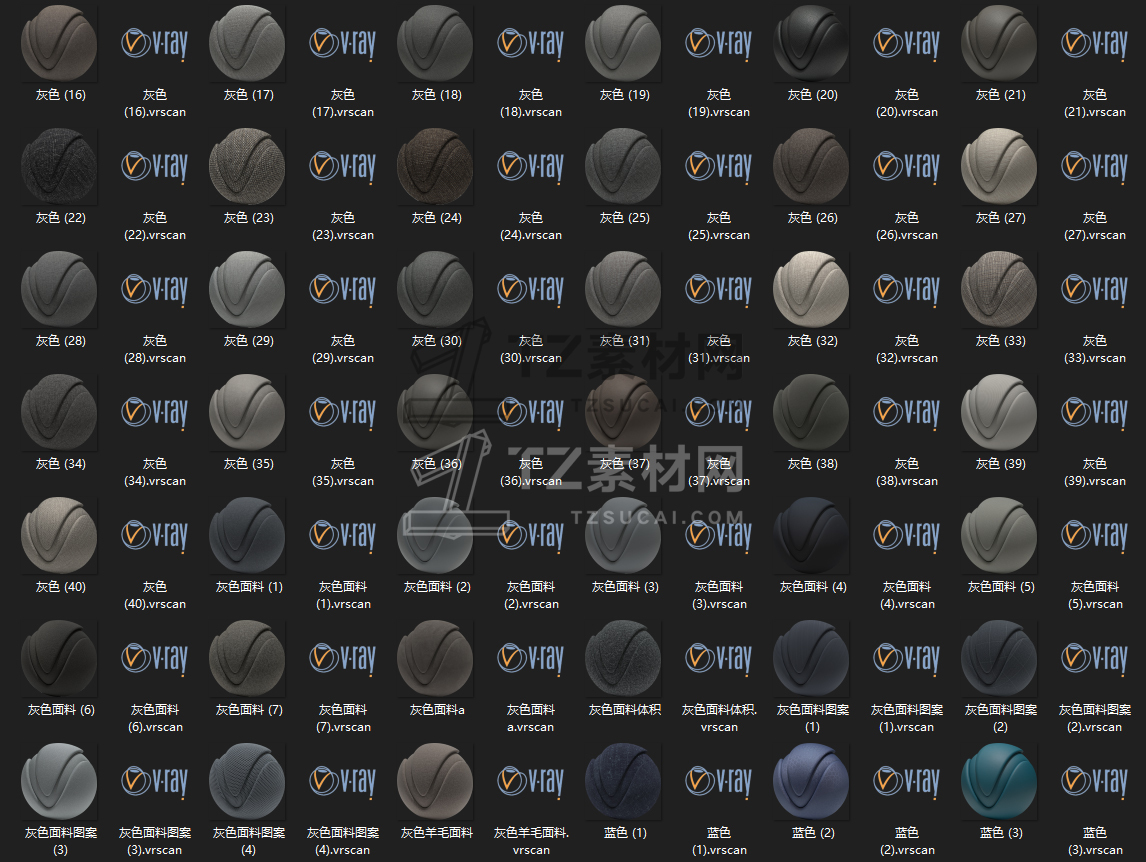
Task: Pick the 灰色面料图案 (3) light sphere thumbnail
Action: click(x=59, y=781)
